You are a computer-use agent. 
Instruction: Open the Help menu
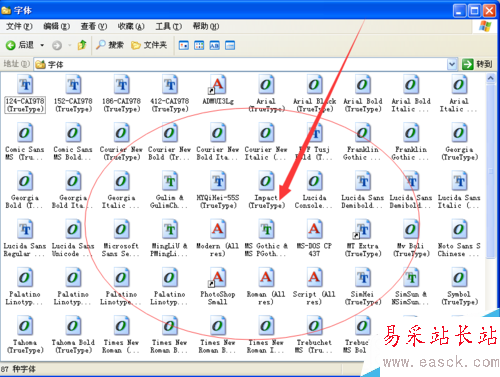coord(206,26)
